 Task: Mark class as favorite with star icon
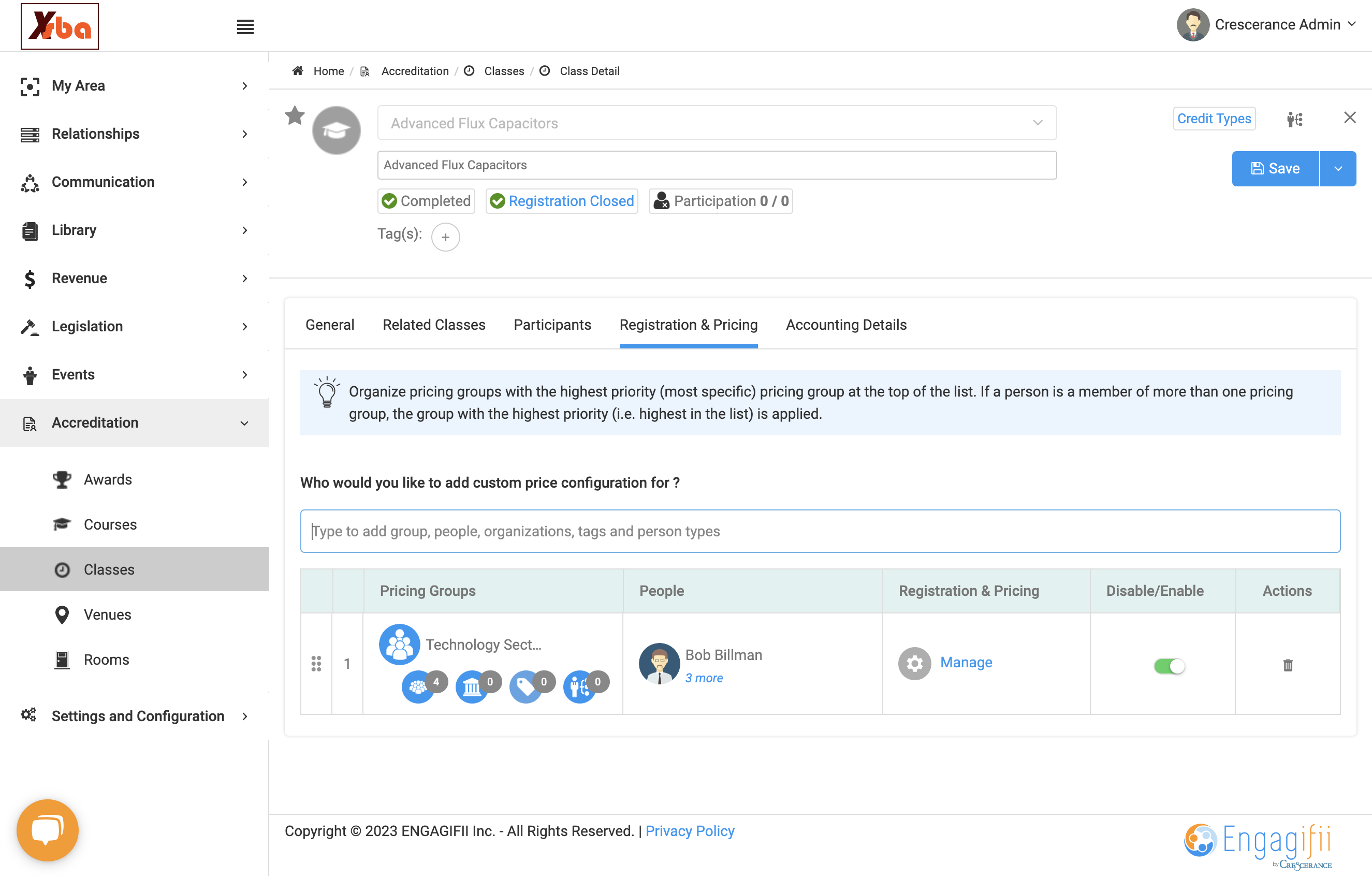coord(295,116)
